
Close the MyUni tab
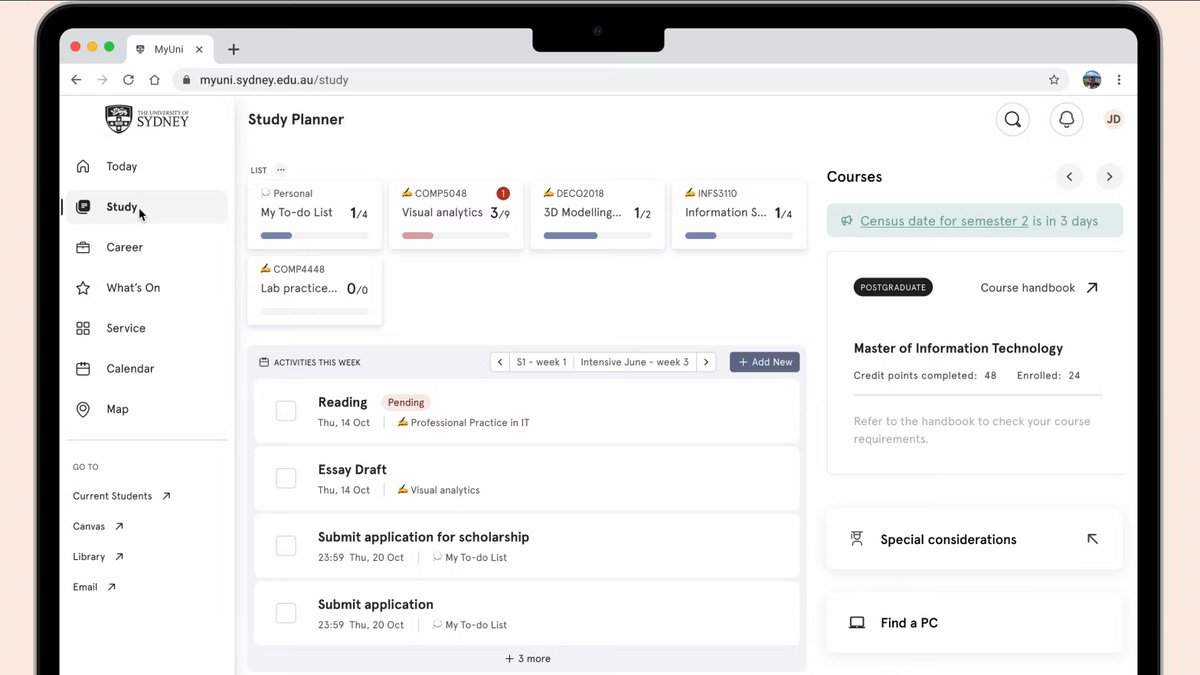199,49
